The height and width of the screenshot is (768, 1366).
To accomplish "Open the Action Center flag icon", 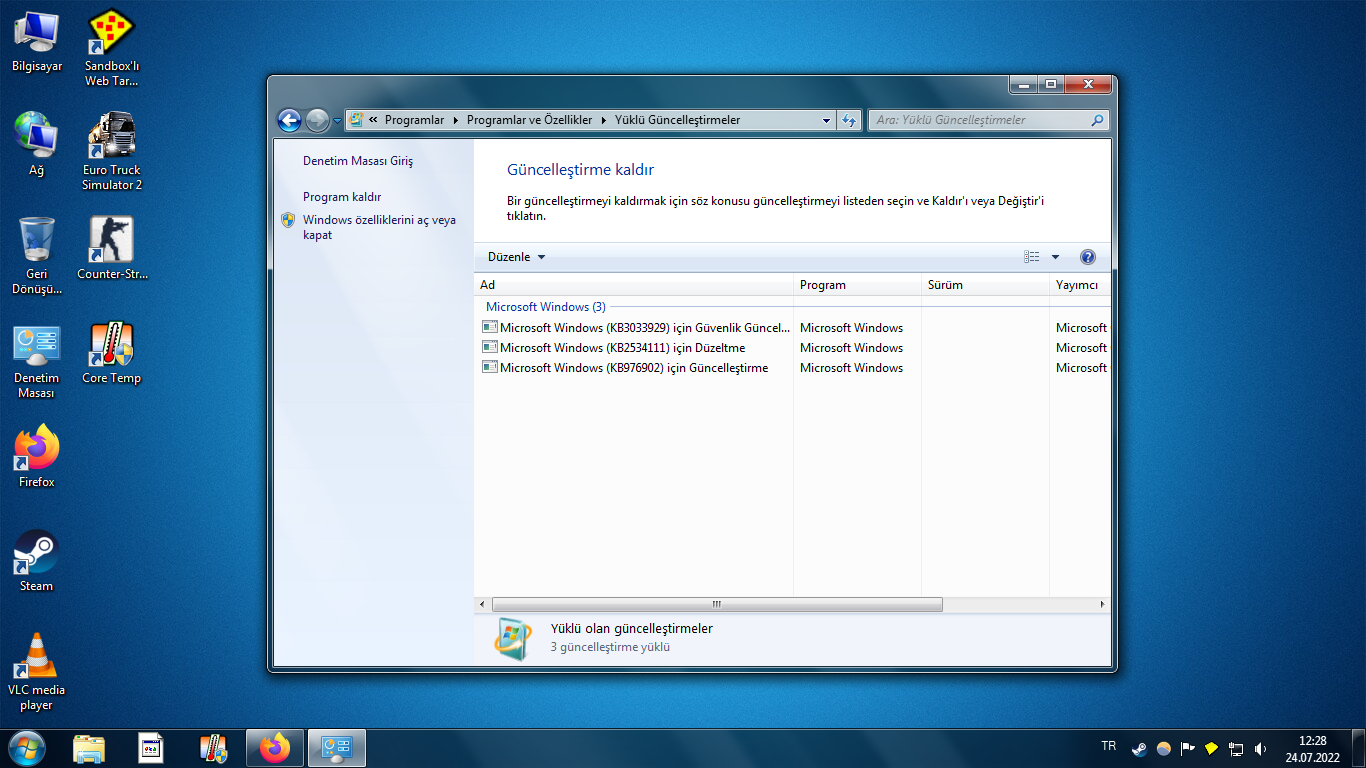I will click(1188, 748).
